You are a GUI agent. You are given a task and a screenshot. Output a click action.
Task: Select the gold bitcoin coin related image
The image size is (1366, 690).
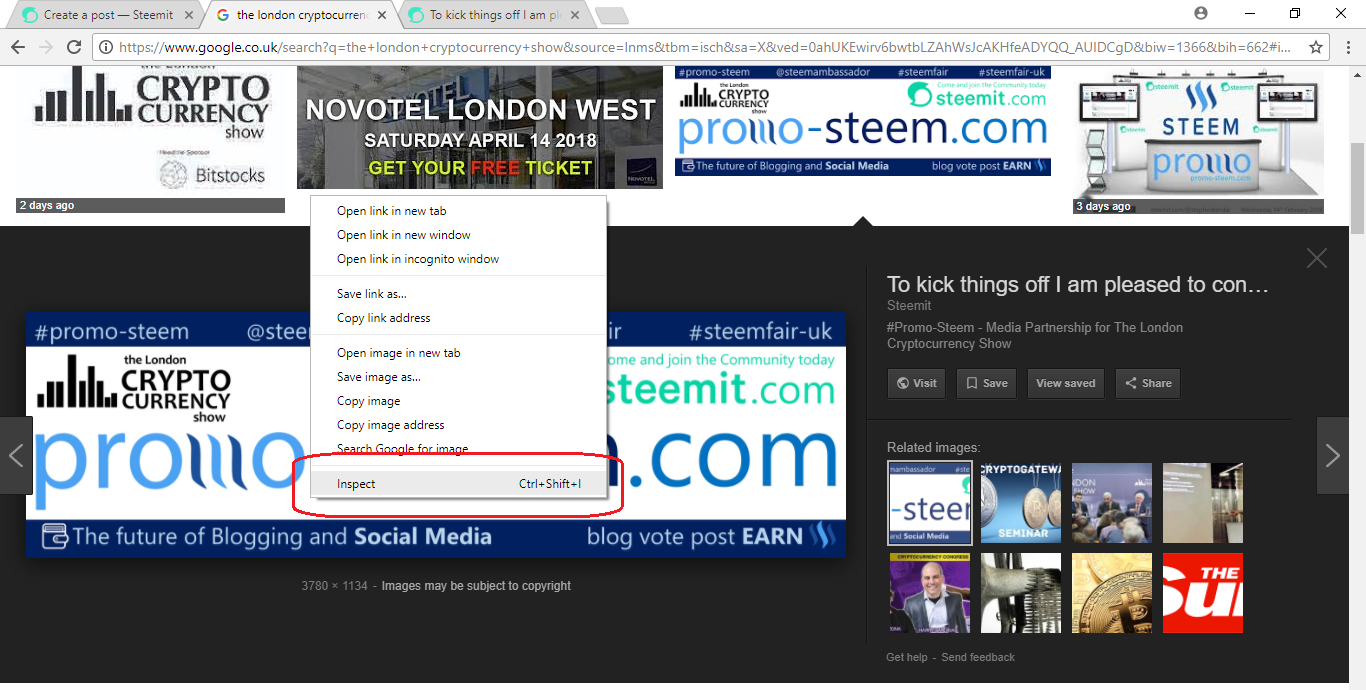1112,593
